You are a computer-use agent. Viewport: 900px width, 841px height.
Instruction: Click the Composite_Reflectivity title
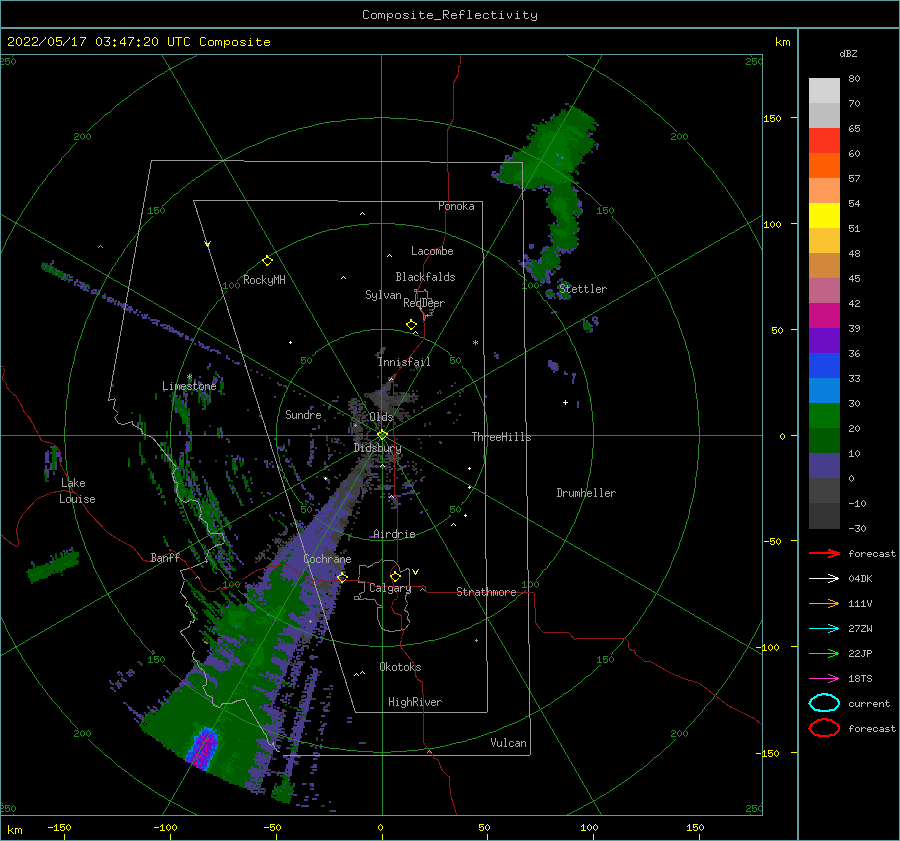coord(450,15)
